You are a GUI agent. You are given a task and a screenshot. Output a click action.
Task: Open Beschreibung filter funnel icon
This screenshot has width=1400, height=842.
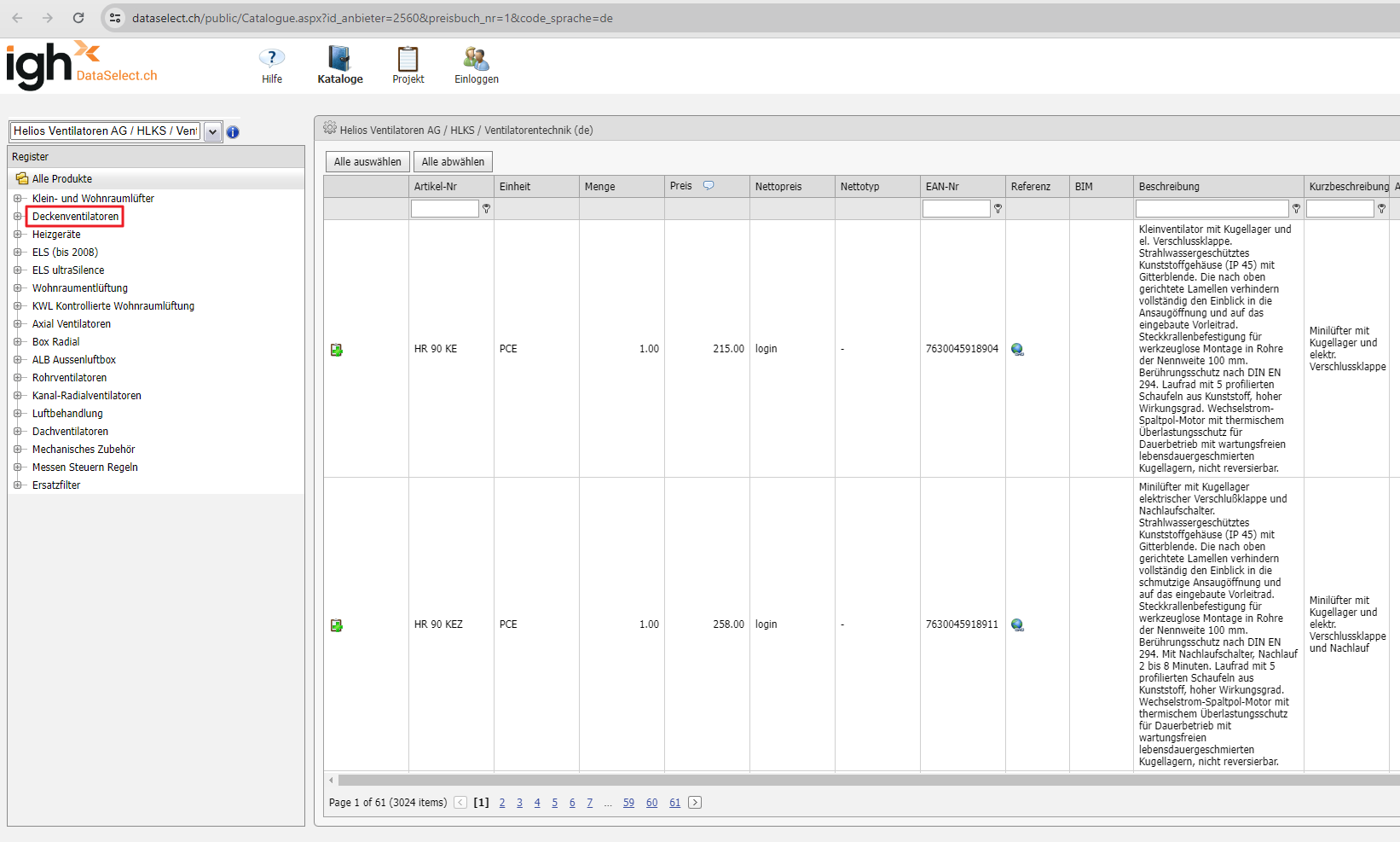pyautogui.click(x=1296, y=208)
